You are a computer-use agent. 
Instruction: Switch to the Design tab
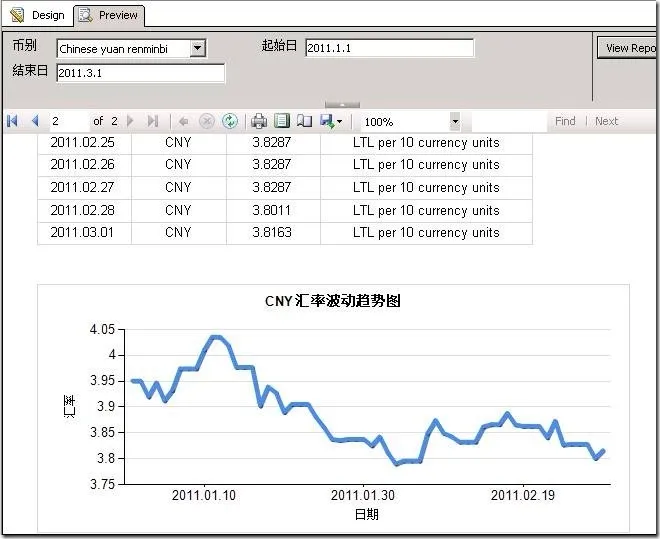tap(38, 15)
